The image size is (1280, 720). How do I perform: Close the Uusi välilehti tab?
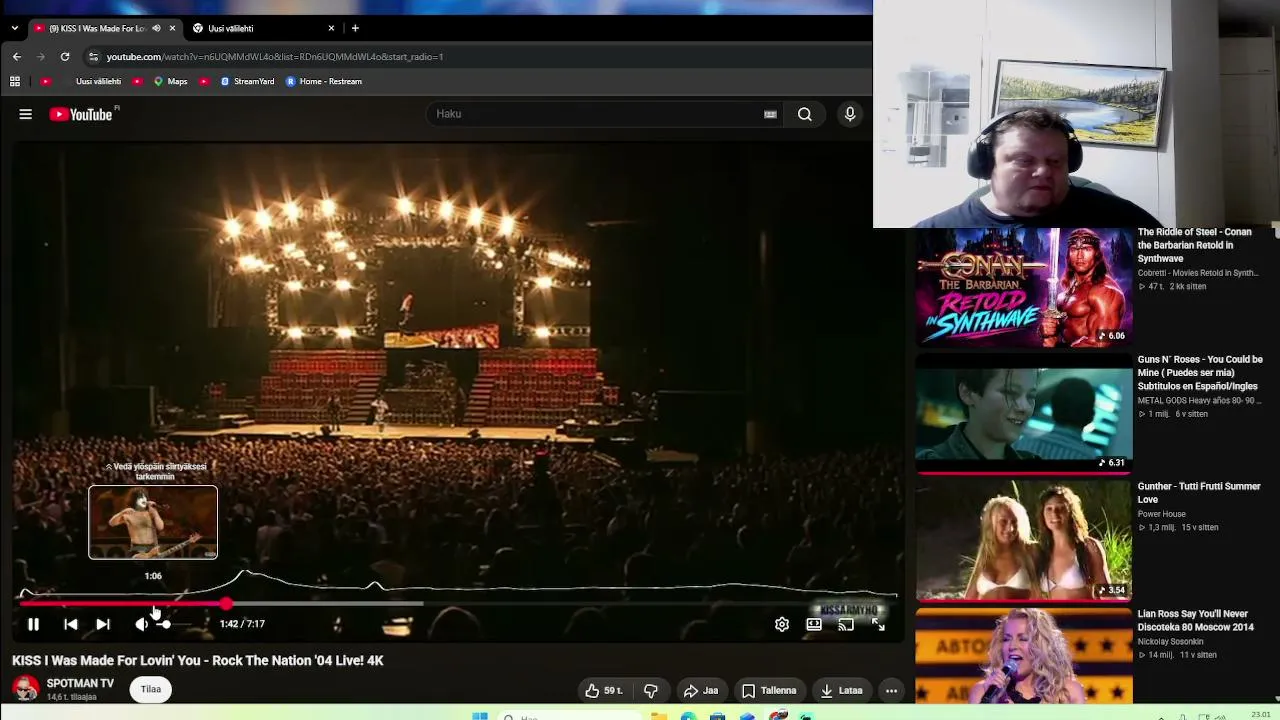click(x=331, y=28)
